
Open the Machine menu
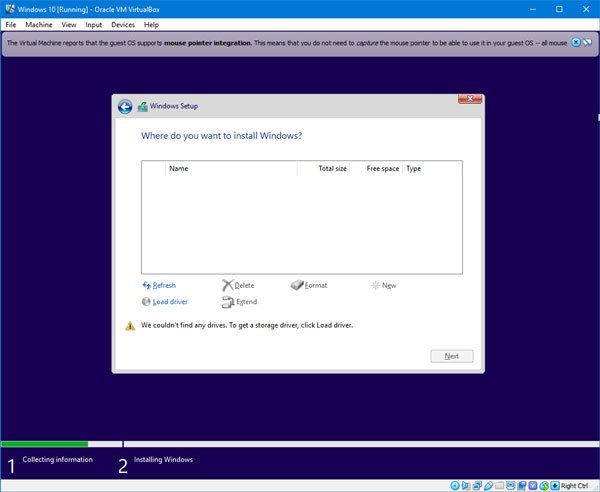39,25
